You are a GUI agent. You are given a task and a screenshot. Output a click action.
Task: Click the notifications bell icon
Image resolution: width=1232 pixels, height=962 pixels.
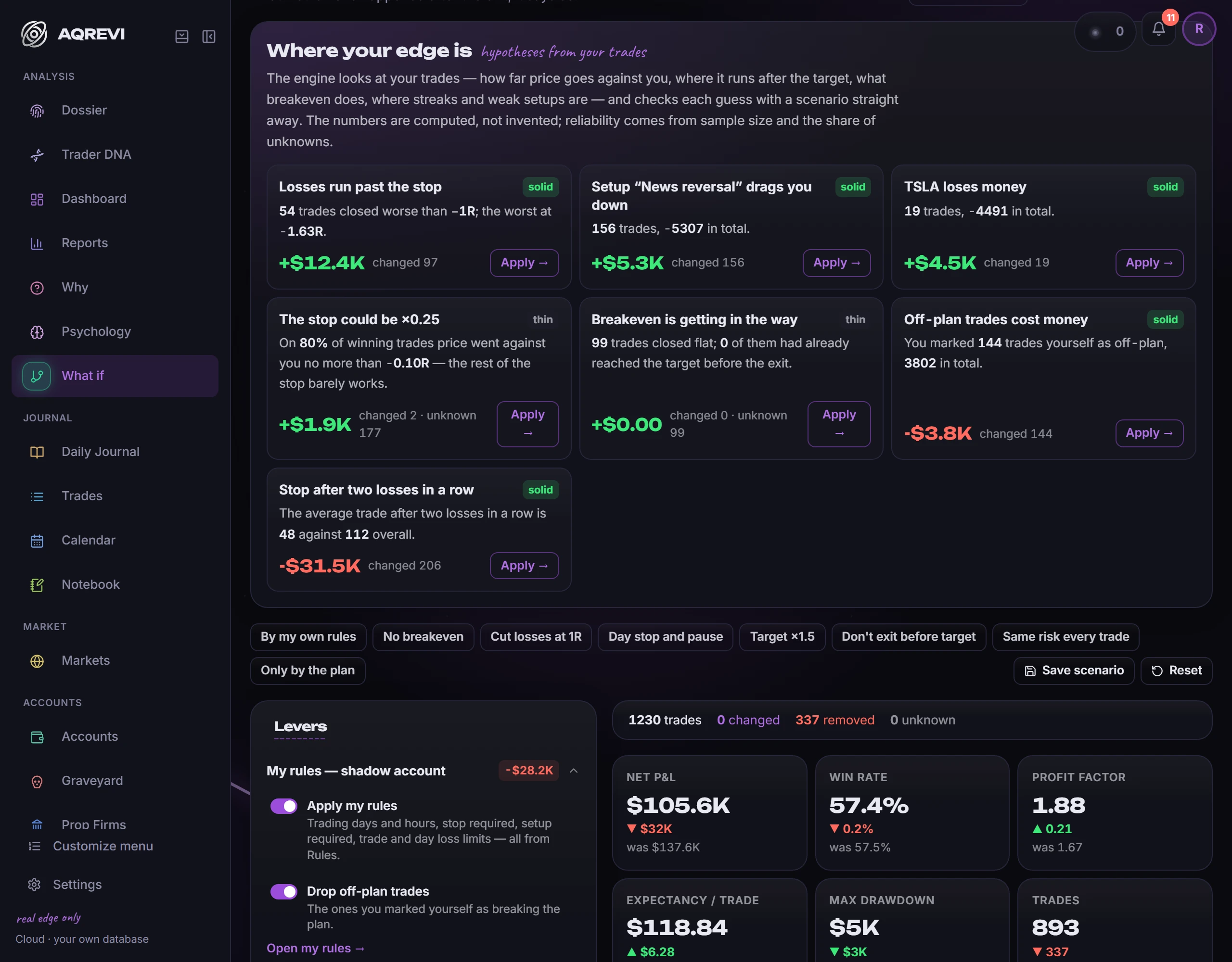point(1158,29)
